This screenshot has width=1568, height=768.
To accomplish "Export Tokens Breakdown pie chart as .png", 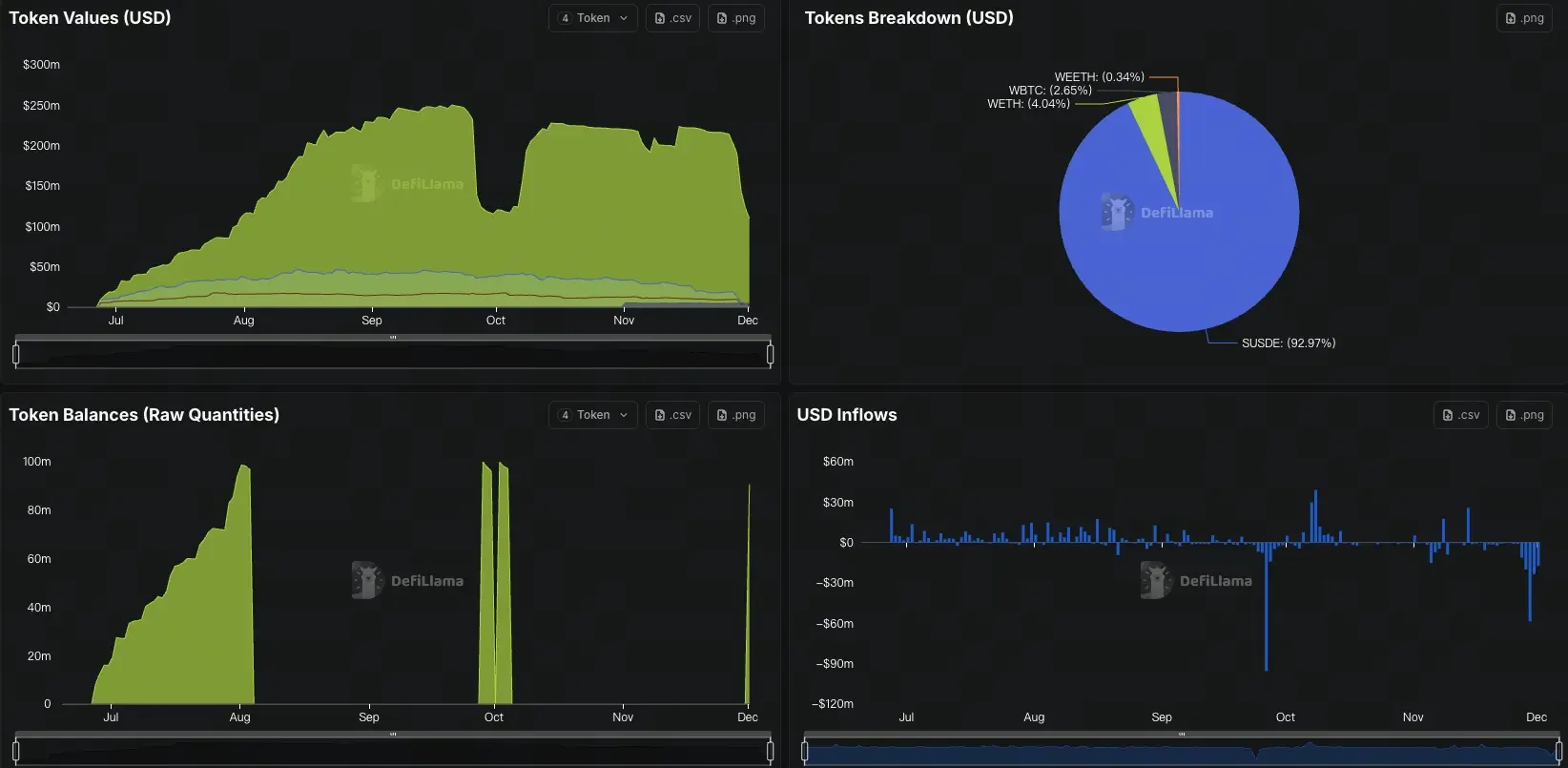I will pyautogui.click(x=1524, y=18).
